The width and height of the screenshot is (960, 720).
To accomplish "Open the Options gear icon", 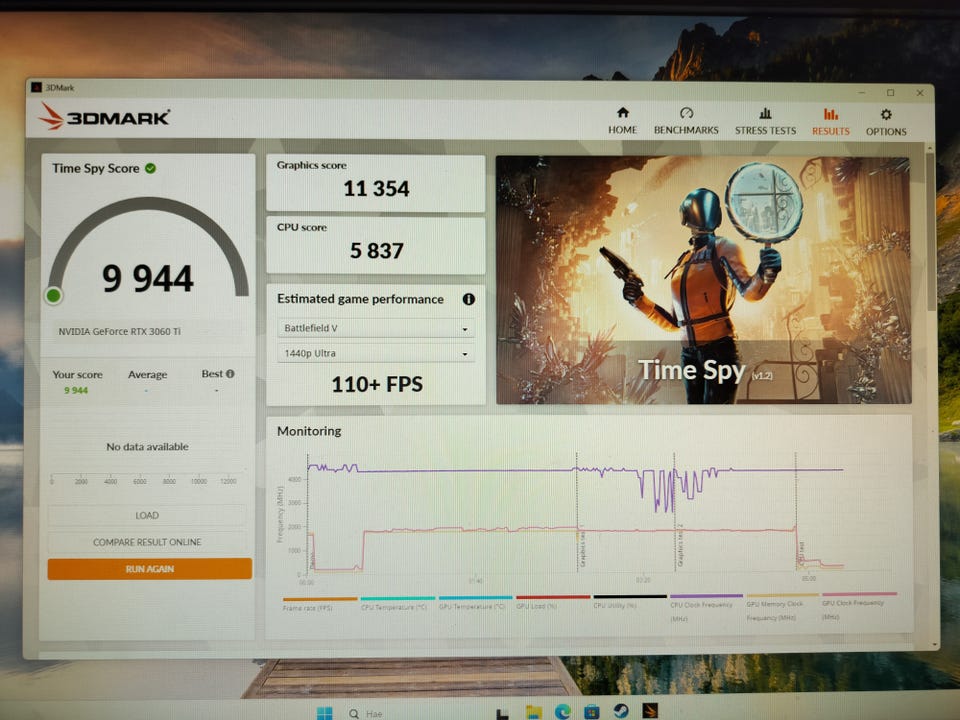I will point(886,114).
